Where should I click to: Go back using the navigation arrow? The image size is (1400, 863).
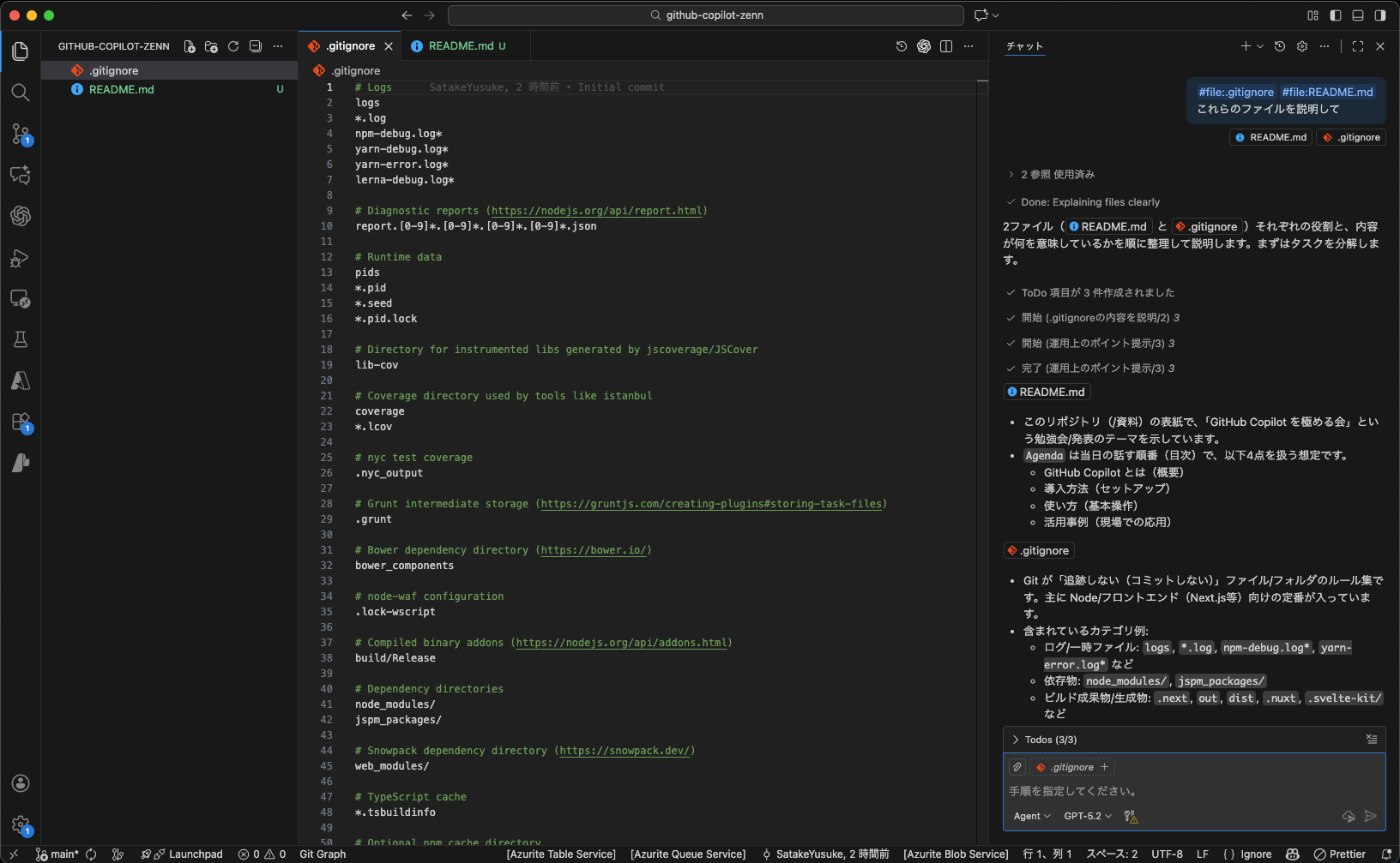(406, 15)
